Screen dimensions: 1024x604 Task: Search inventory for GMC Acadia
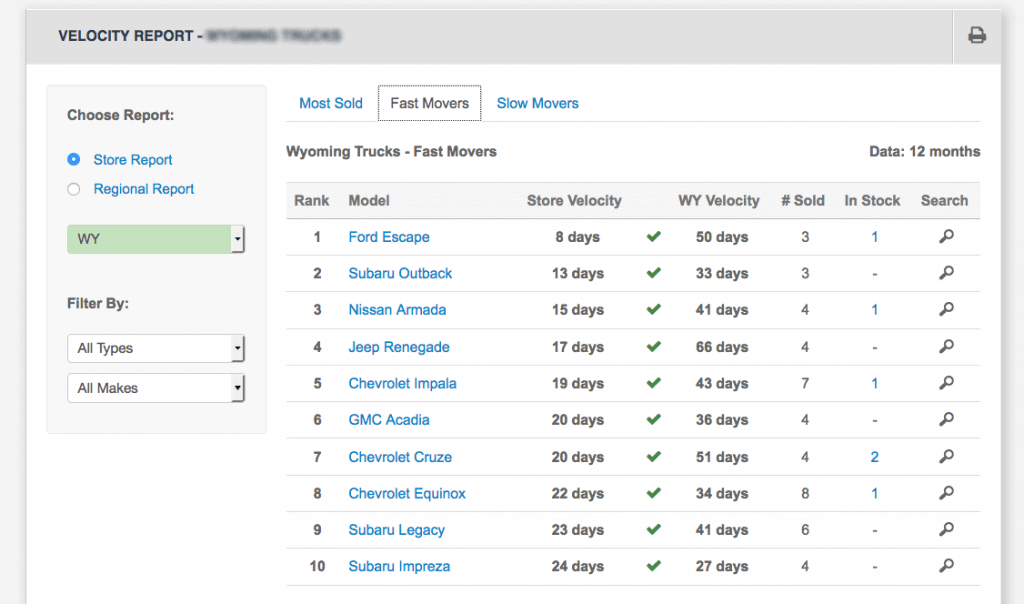946,420
